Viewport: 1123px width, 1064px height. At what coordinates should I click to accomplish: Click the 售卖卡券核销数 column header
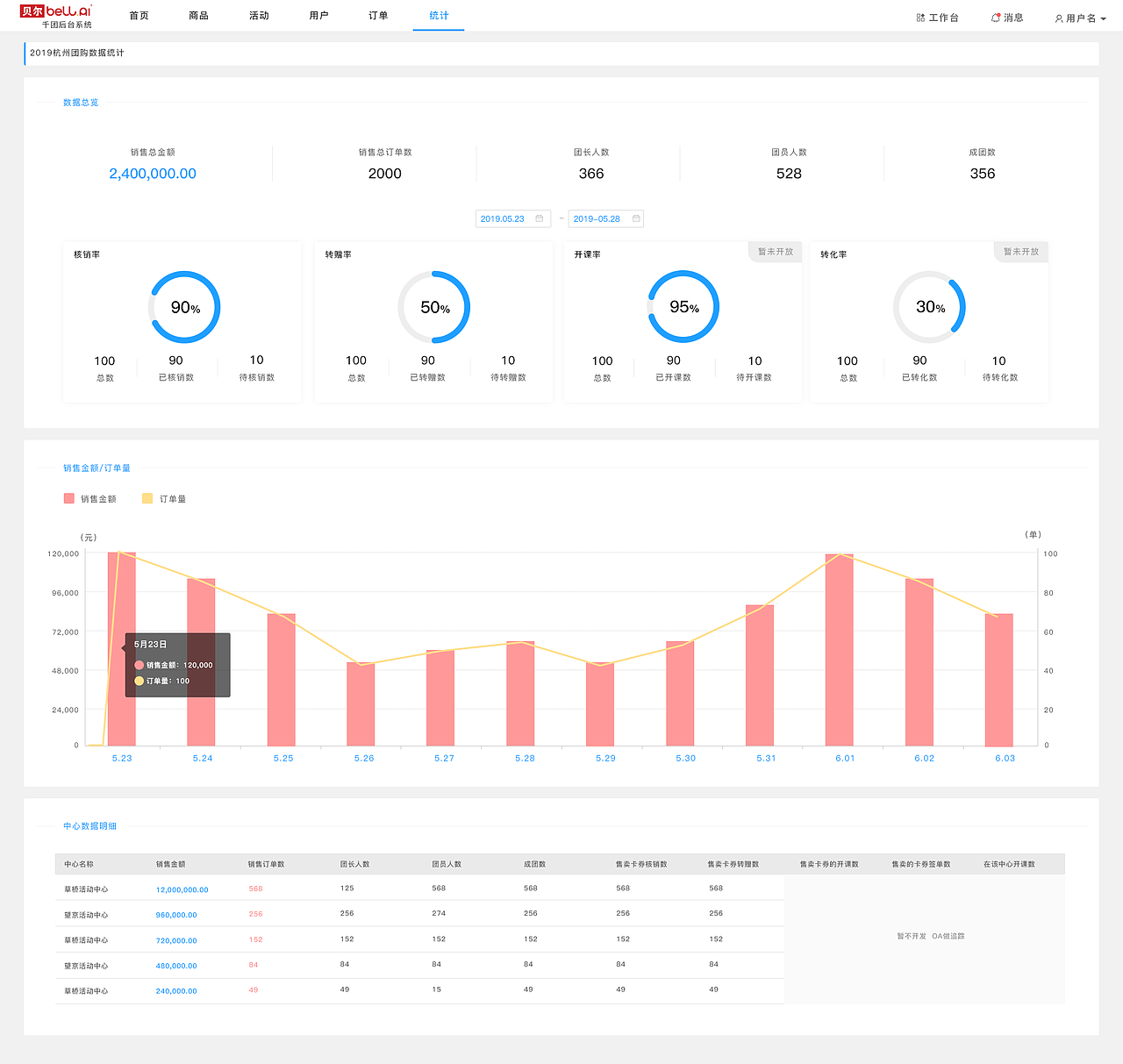641,864
